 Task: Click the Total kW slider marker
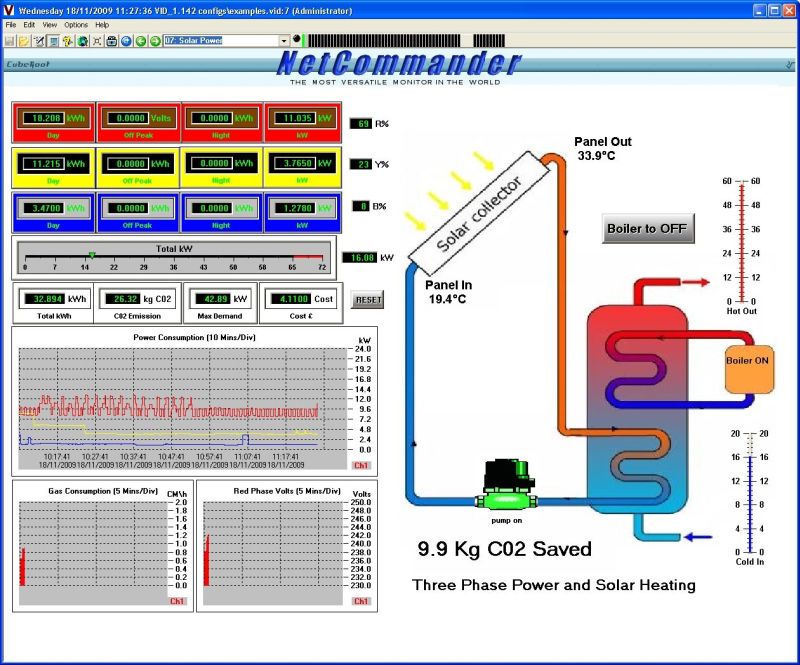(92, 255)
